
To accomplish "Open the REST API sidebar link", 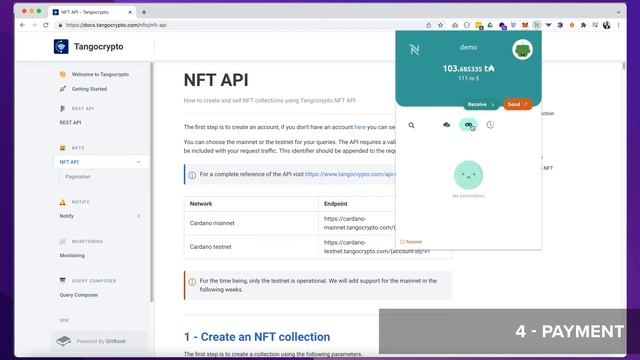I will 70,122.
